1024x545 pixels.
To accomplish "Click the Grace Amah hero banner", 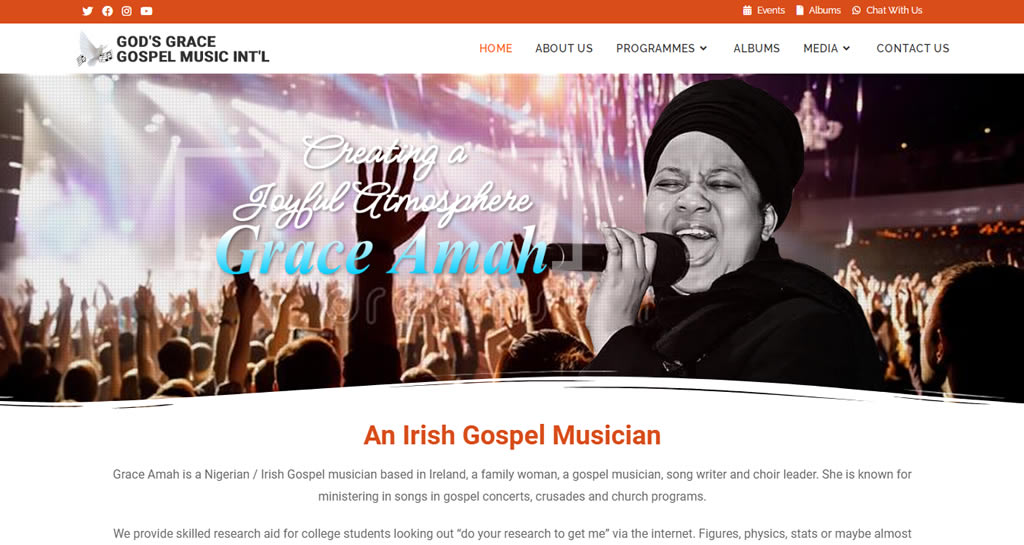I will pyautogui.click(x=512, y=238).
